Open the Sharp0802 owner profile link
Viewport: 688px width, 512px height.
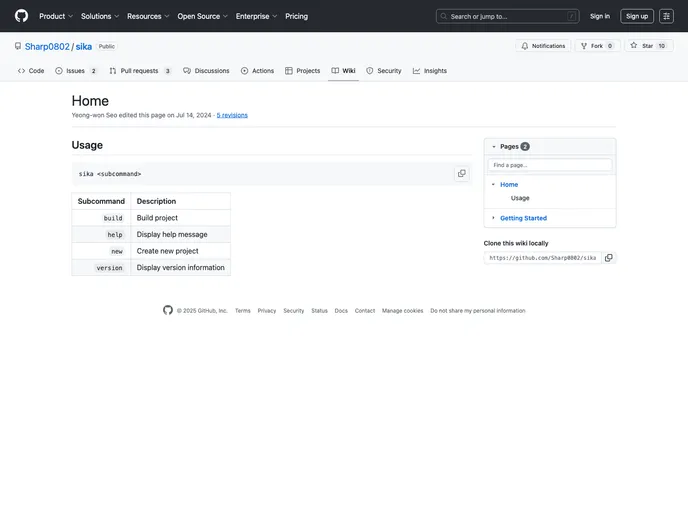pos(47,47)
